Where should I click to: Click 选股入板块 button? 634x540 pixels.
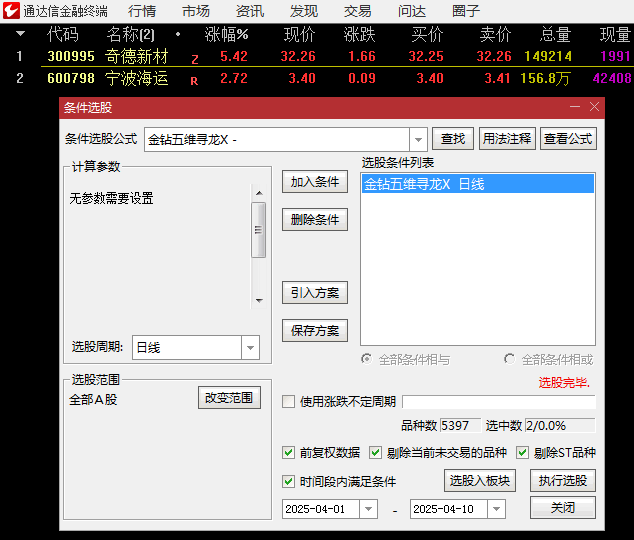click(480, 480)
